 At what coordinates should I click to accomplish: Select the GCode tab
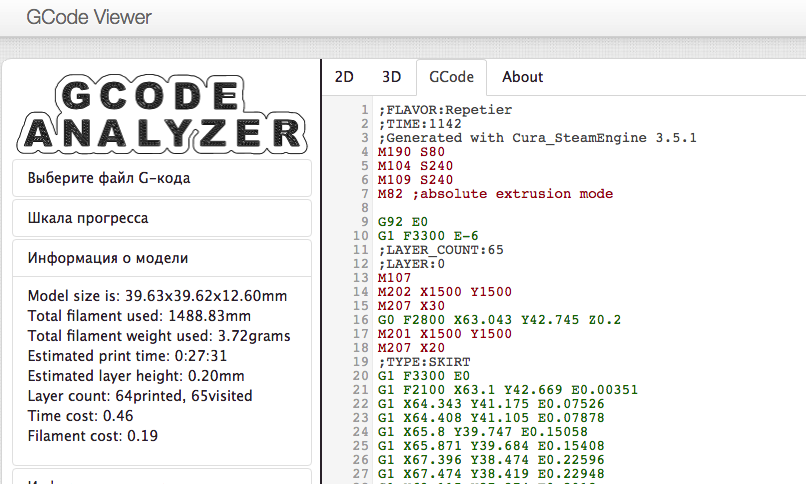[451, 77]
